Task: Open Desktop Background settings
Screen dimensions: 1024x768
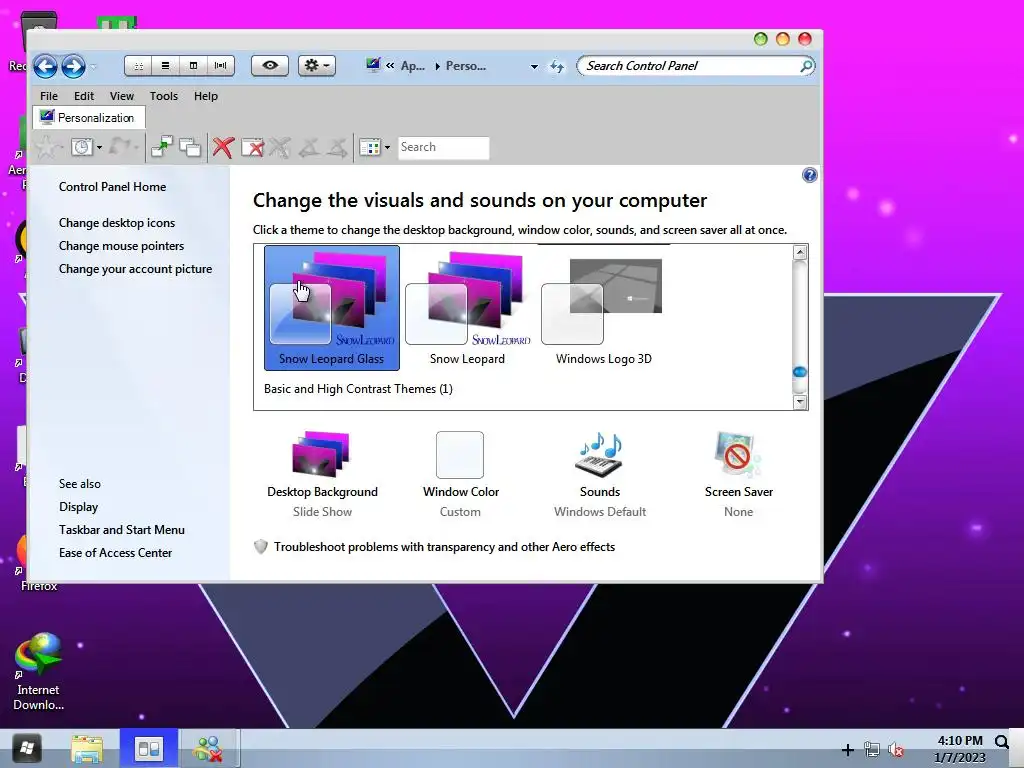Action: pyautogui.click(x=323, y=474)
